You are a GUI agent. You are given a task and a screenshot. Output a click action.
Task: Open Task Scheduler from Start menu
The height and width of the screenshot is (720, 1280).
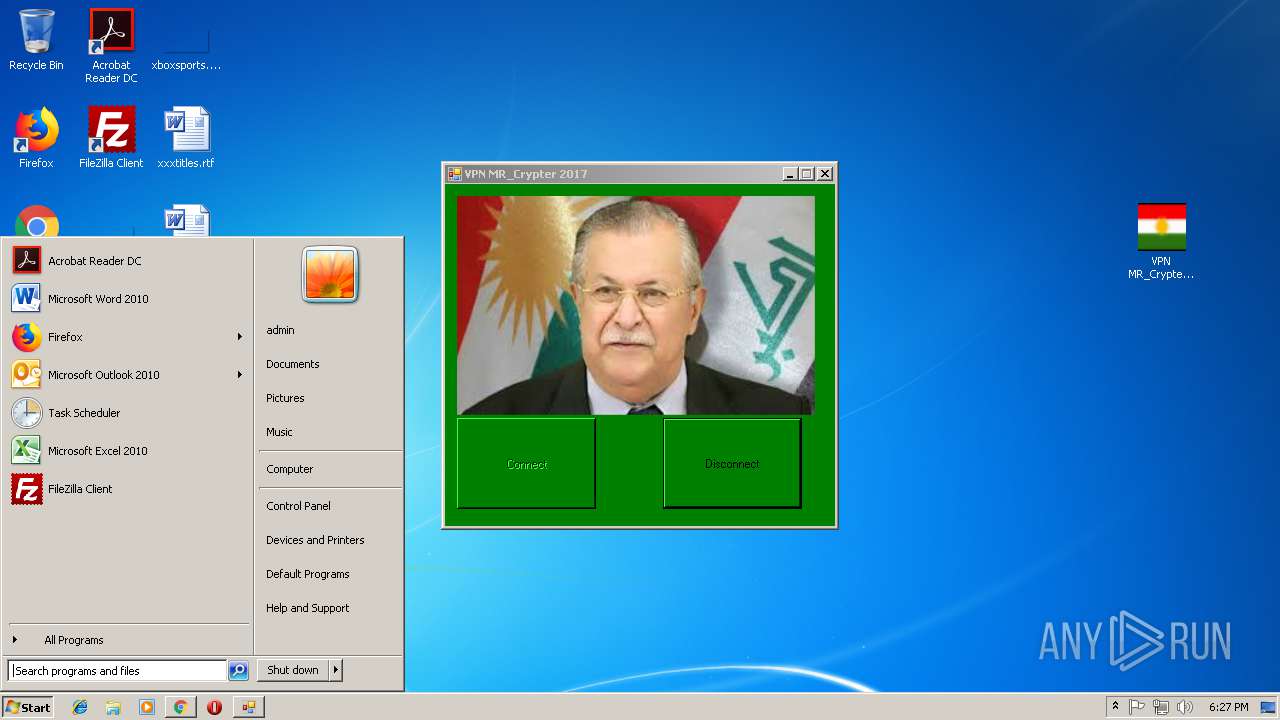click(x=128, y=413)
